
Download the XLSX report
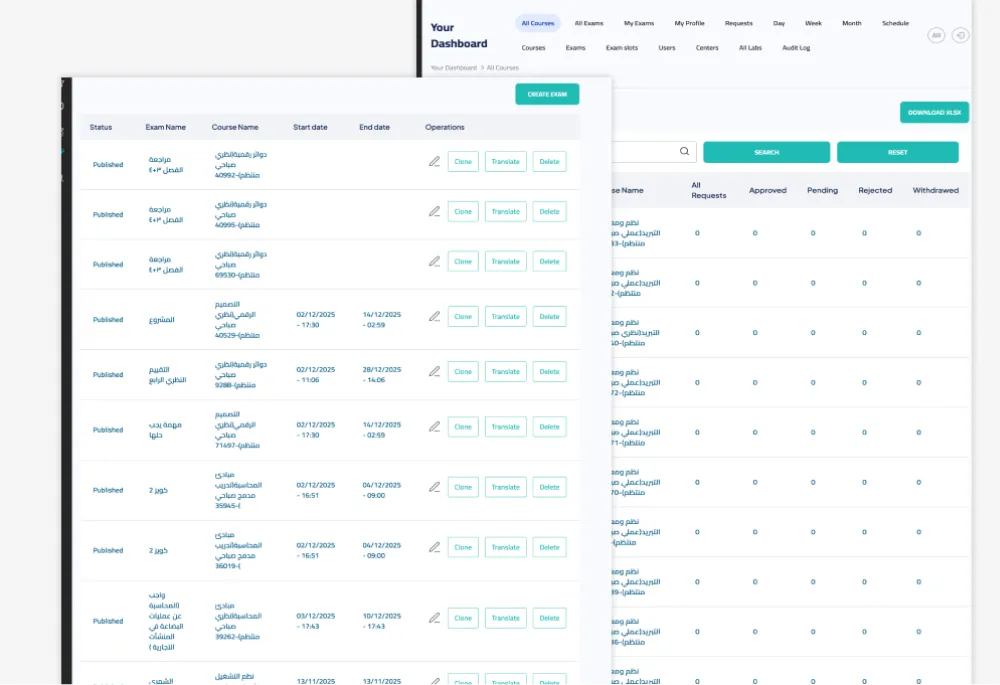click(x=934, y=113)
